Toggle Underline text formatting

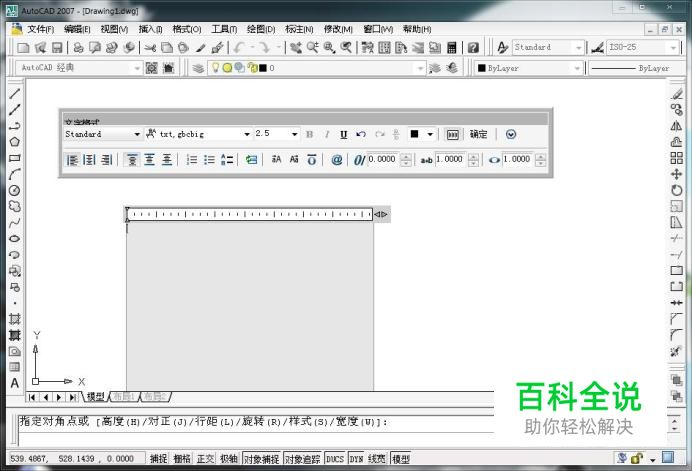(343, 134)
